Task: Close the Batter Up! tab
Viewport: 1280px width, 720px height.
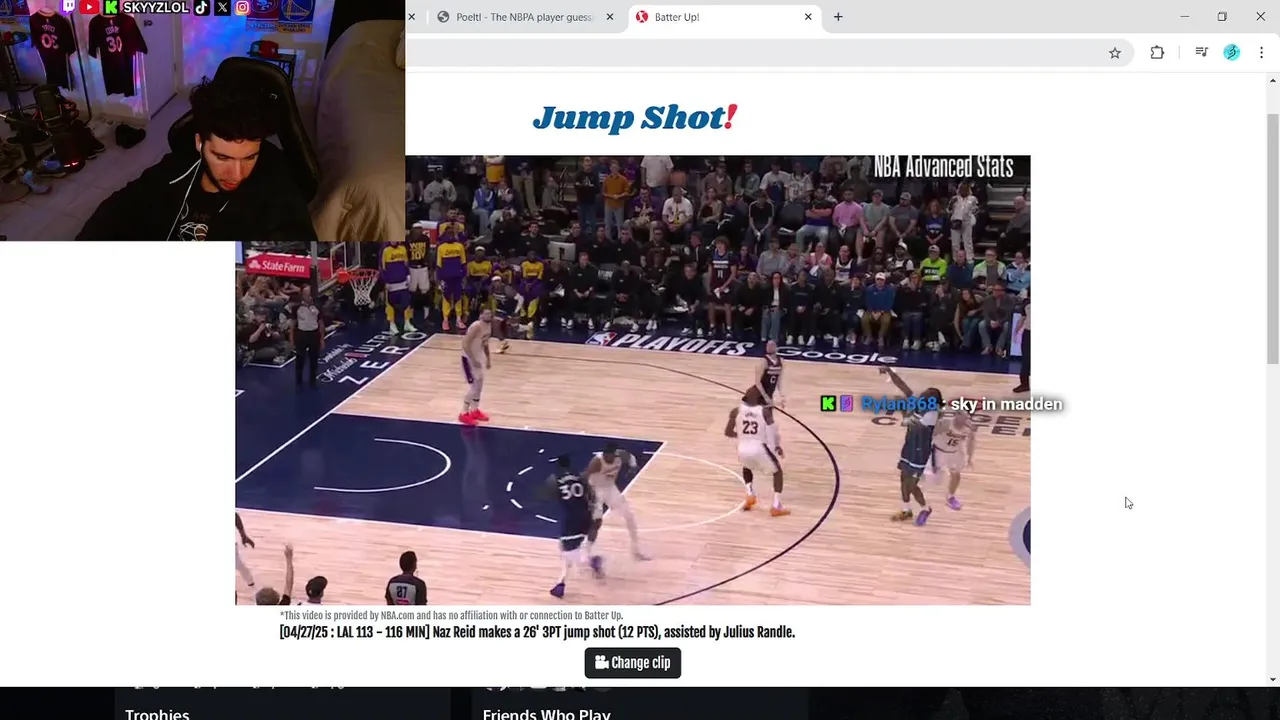Action: (808, 17)
